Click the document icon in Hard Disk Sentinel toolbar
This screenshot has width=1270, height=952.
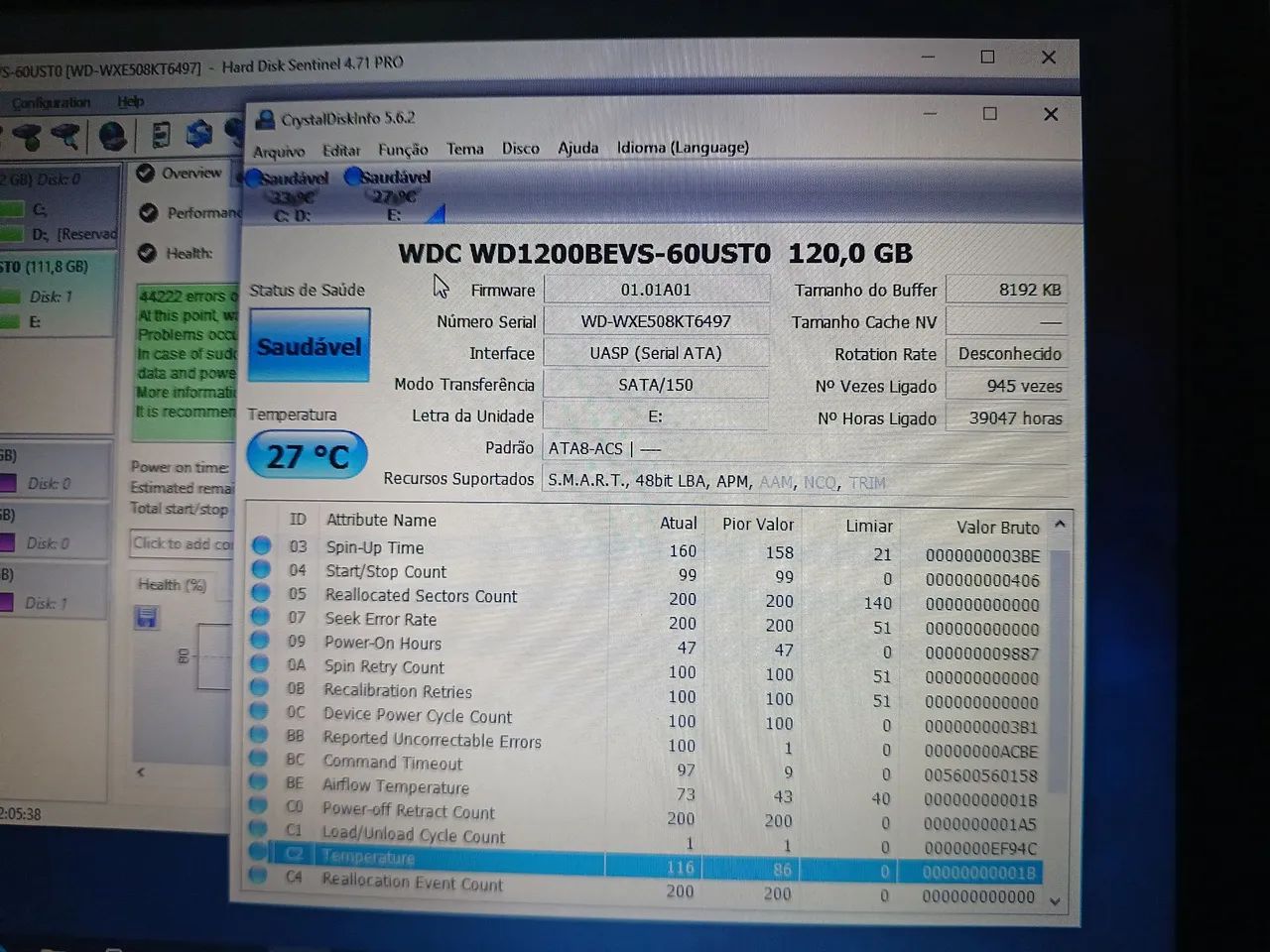pos(161,134)
